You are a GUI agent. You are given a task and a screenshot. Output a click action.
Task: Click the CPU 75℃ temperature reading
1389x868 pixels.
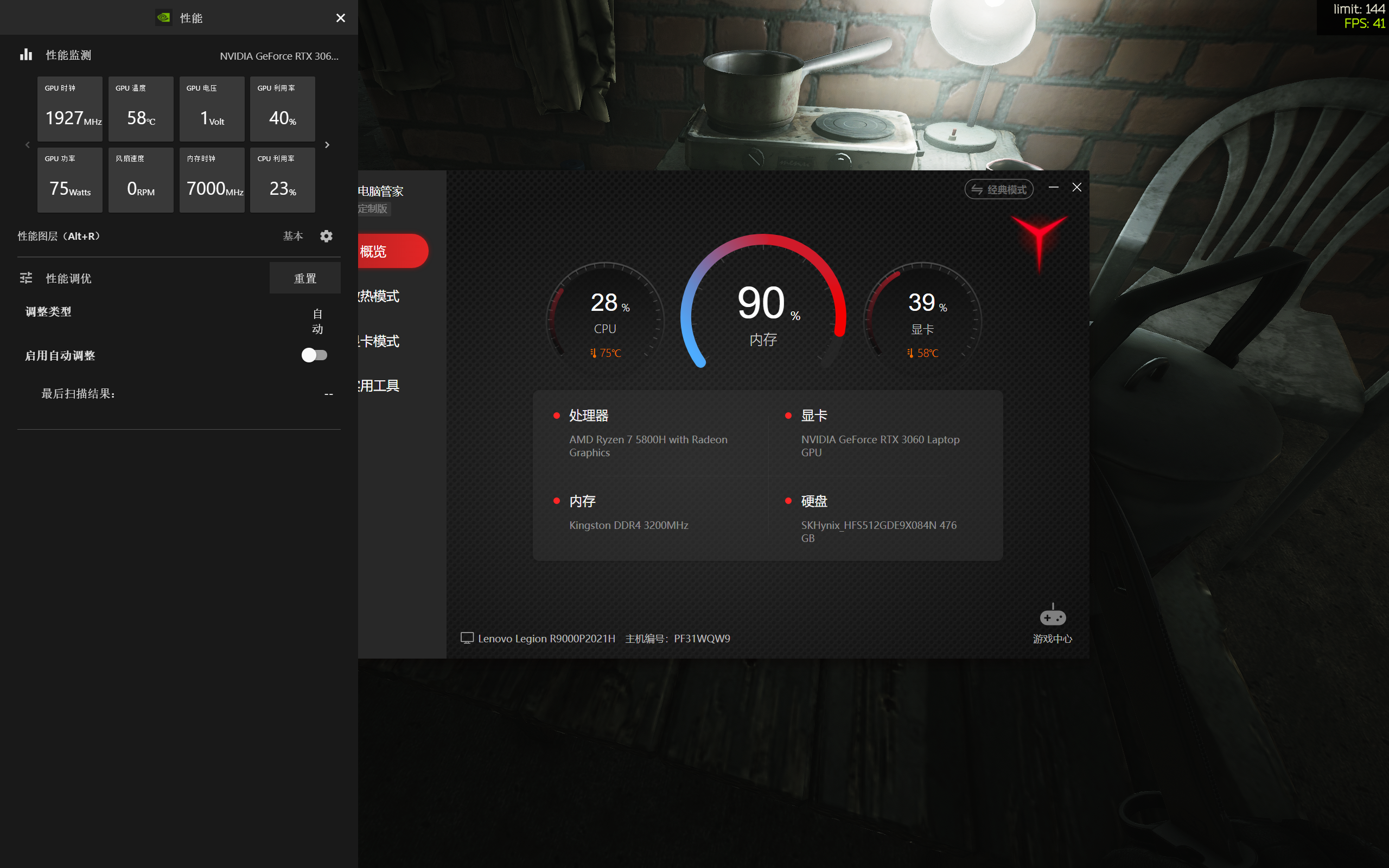tap(606, 353)
